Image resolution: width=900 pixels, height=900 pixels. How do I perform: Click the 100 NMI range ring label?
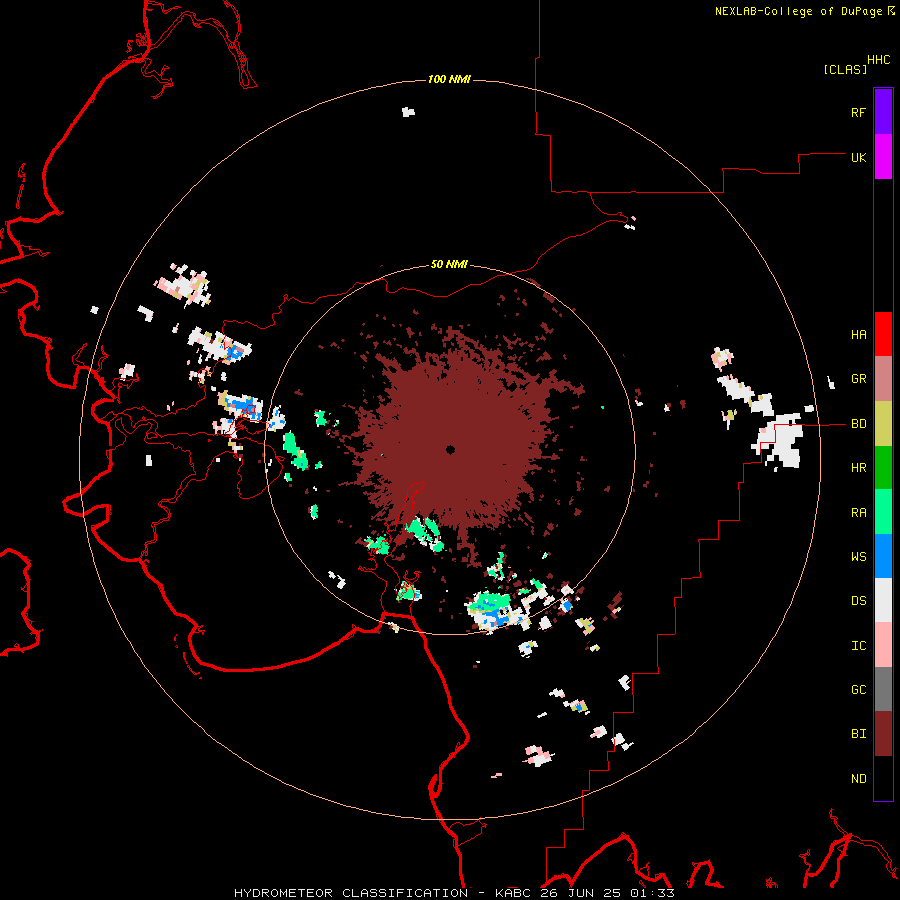[449, 79]
